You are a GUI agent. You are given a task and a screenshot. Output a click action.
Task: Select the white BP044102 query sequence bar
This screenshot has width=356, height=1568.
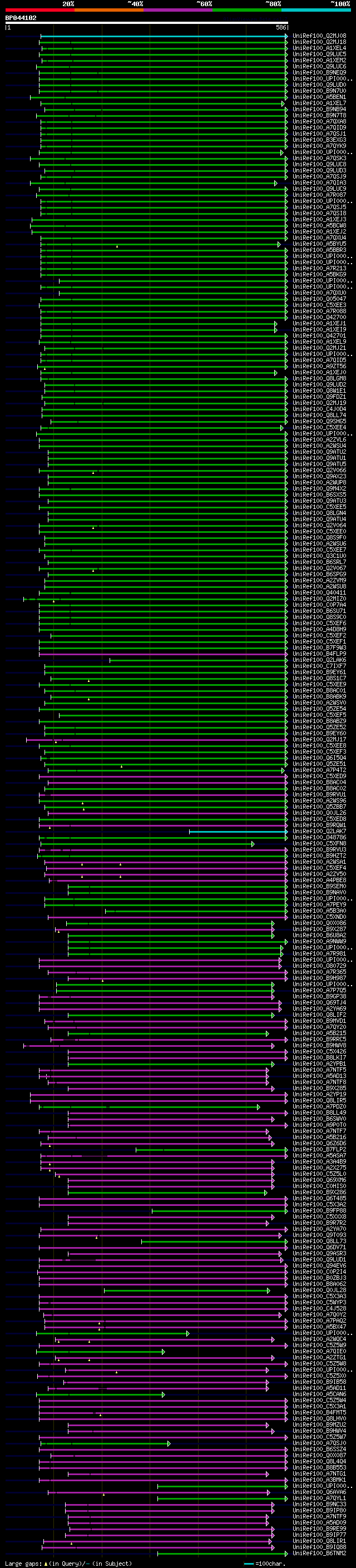coord(147,23)
